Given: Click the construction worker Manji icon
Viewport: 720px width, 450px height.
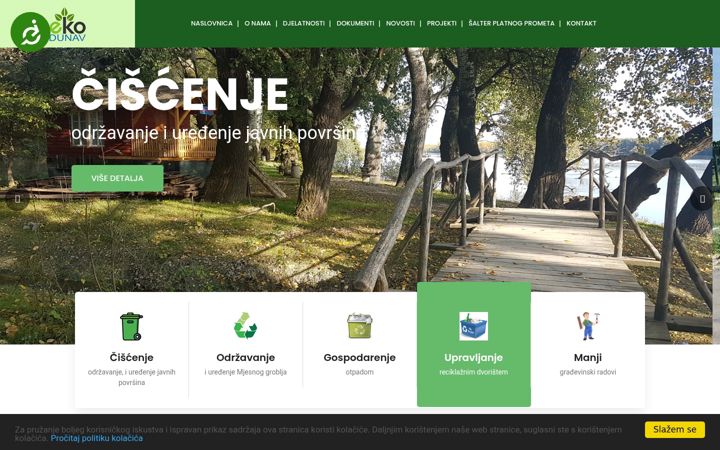Looking at the screenshot, I should (588, 326).
